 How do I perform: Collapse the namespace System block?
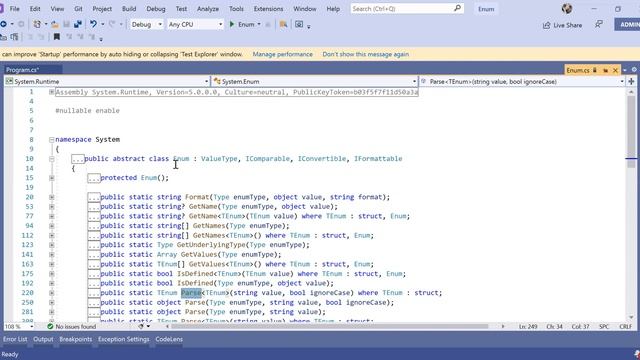[x=52, y=140]
